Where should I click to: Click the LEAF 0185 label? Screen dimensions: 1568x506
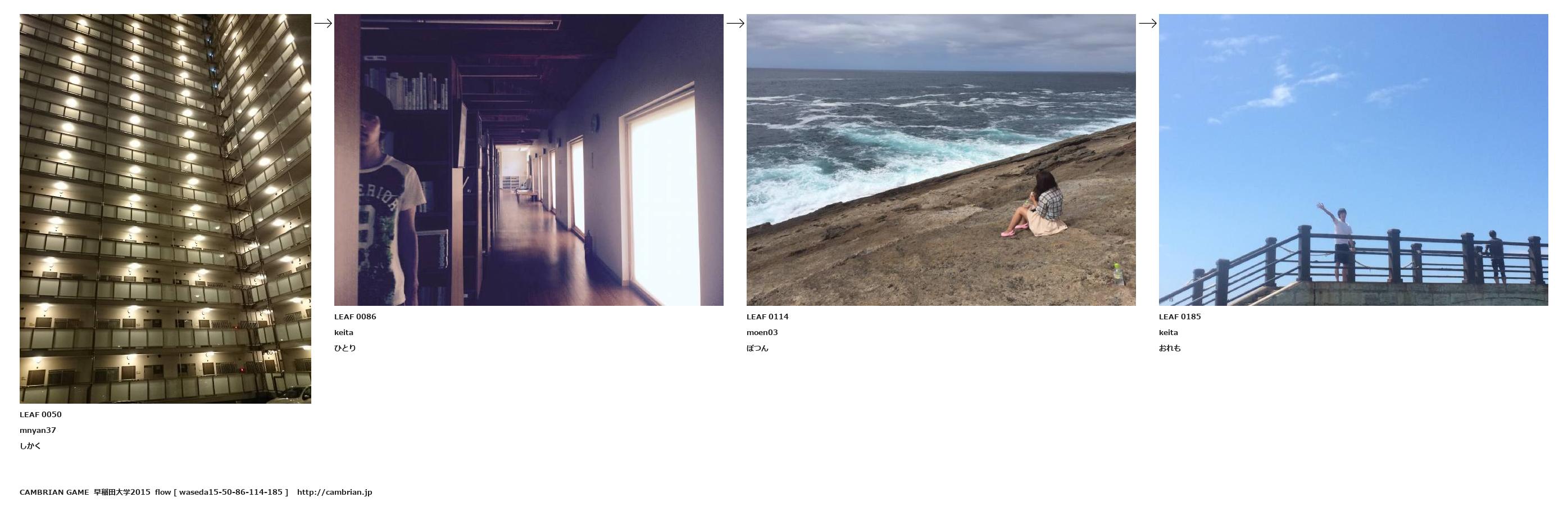coord(1180,317)
